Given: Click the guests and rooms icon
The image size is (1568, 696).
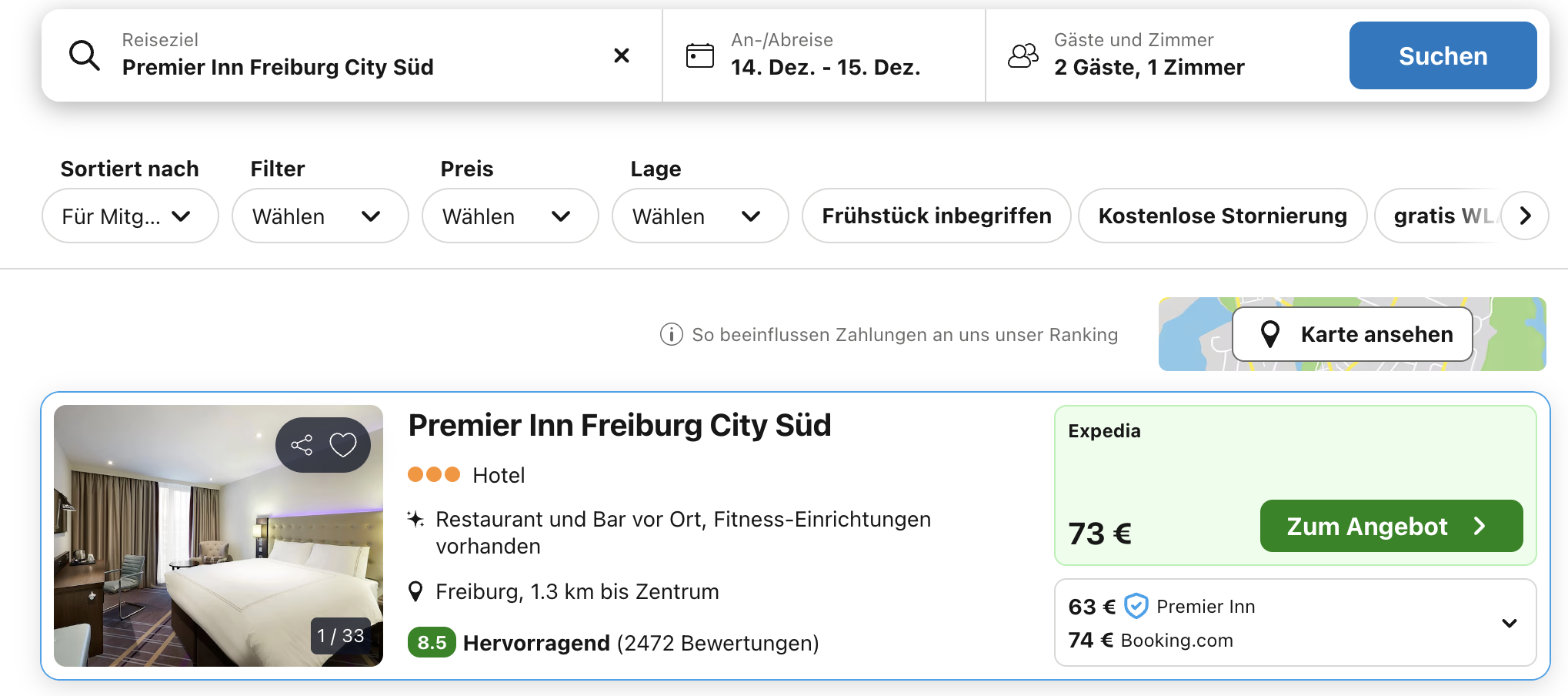Looking at the screenshot, I should (x=1023, y=55).
